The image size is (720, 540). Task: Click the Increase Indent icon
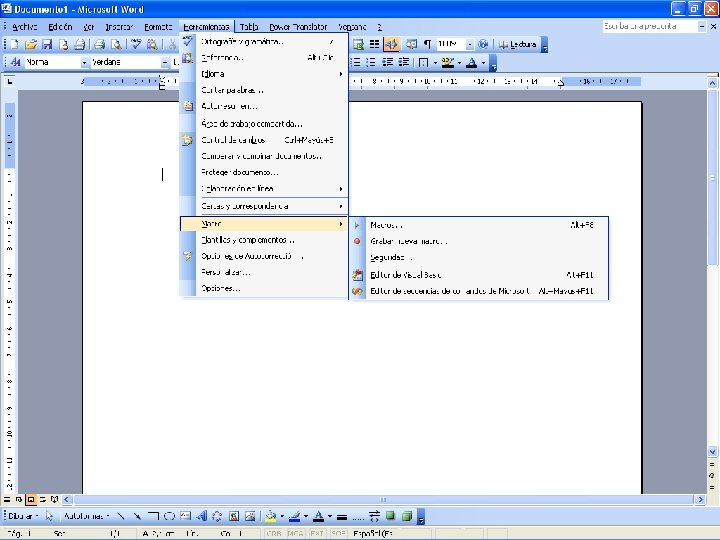[x=404, y=62]
